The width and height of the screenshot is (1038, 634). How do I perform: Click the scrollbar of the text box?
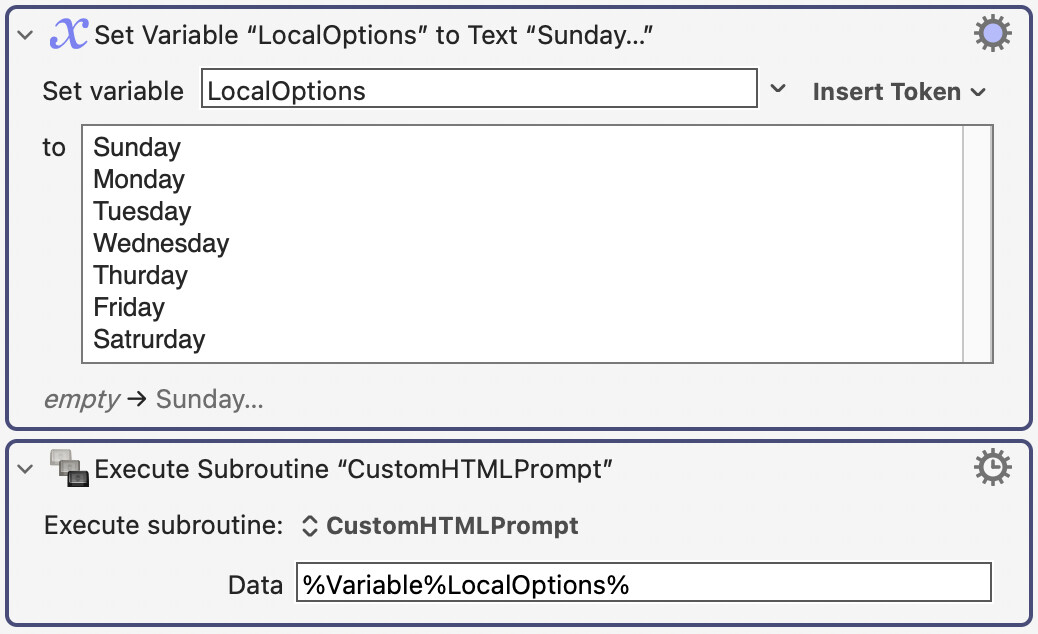click(x=978, y=244)
